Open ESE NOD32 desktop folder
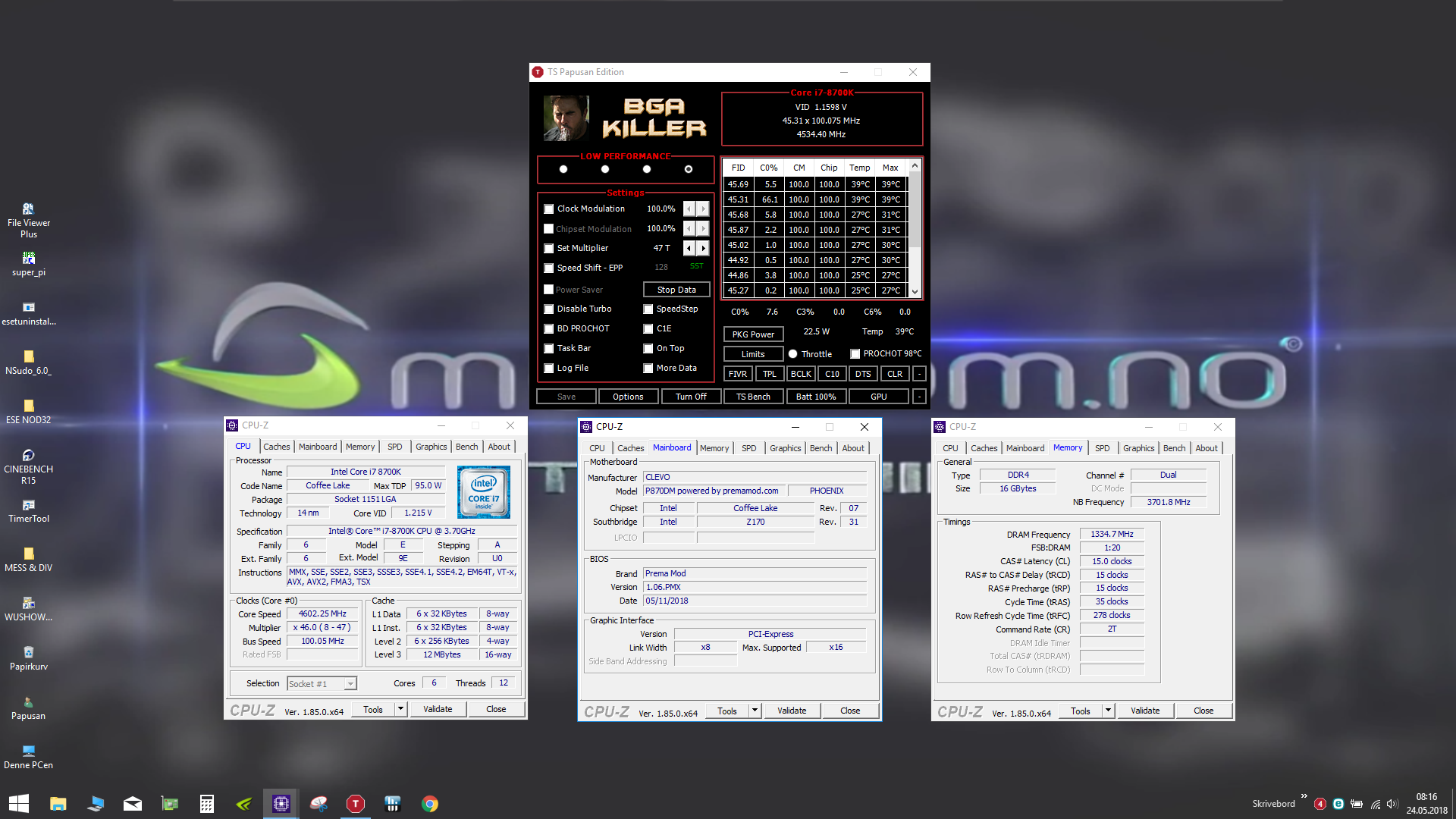1456x819 pixels. [x=28, y=411]
